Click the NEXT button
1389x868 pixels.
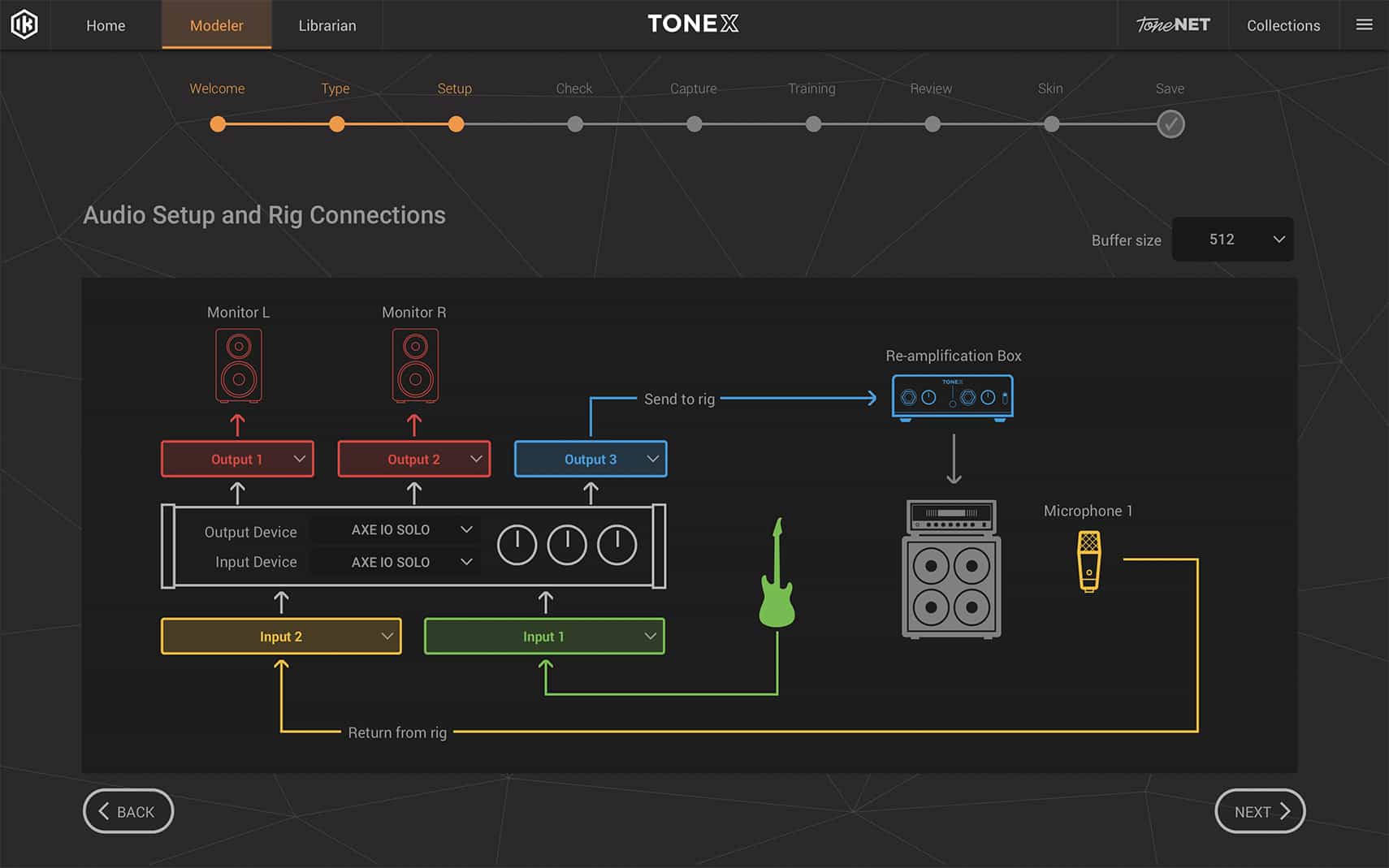click(x=1259, y=810)
